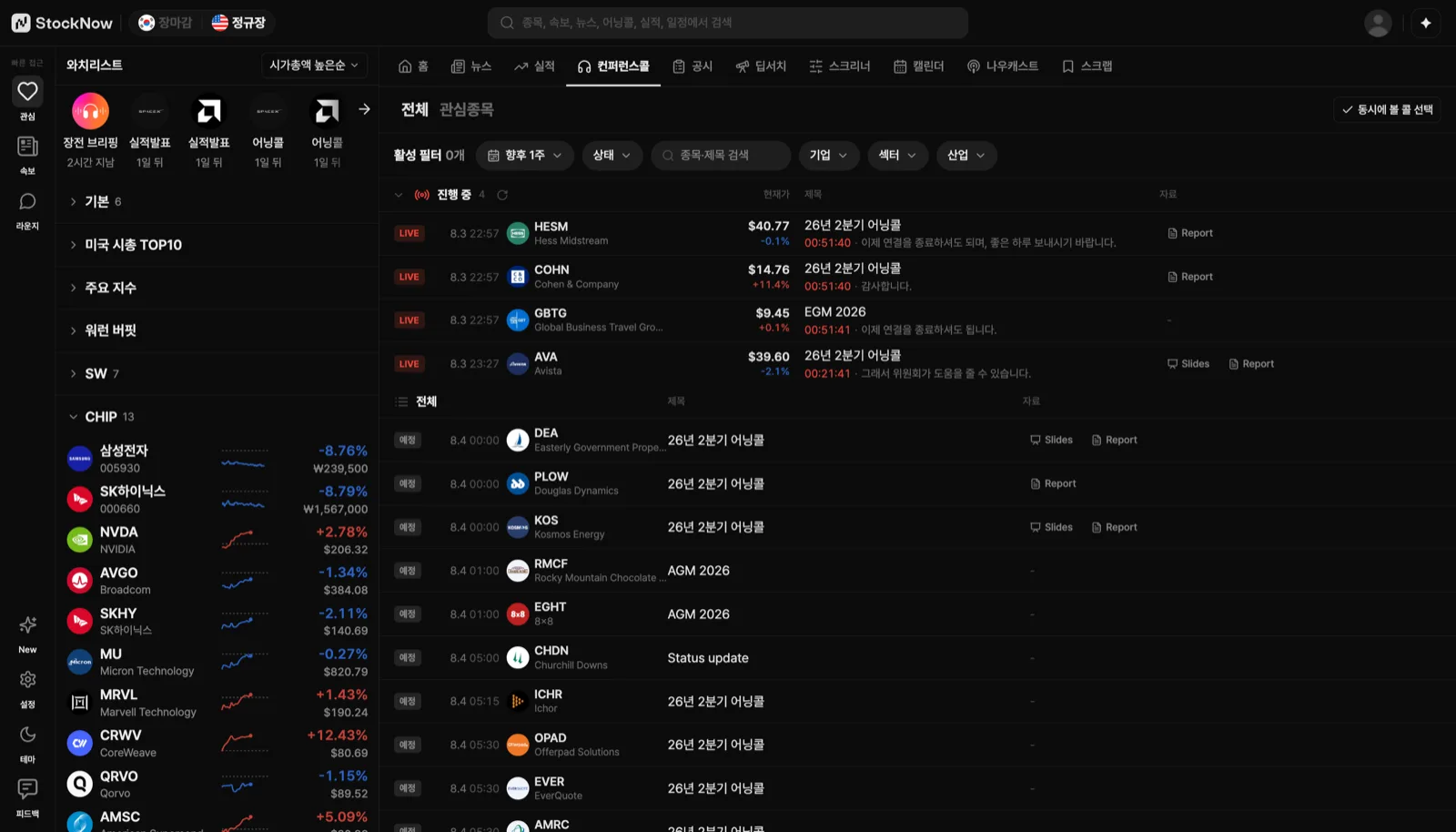1456x832 pixels.
Task: Click the StockNow logo
Action: [62, 23]
